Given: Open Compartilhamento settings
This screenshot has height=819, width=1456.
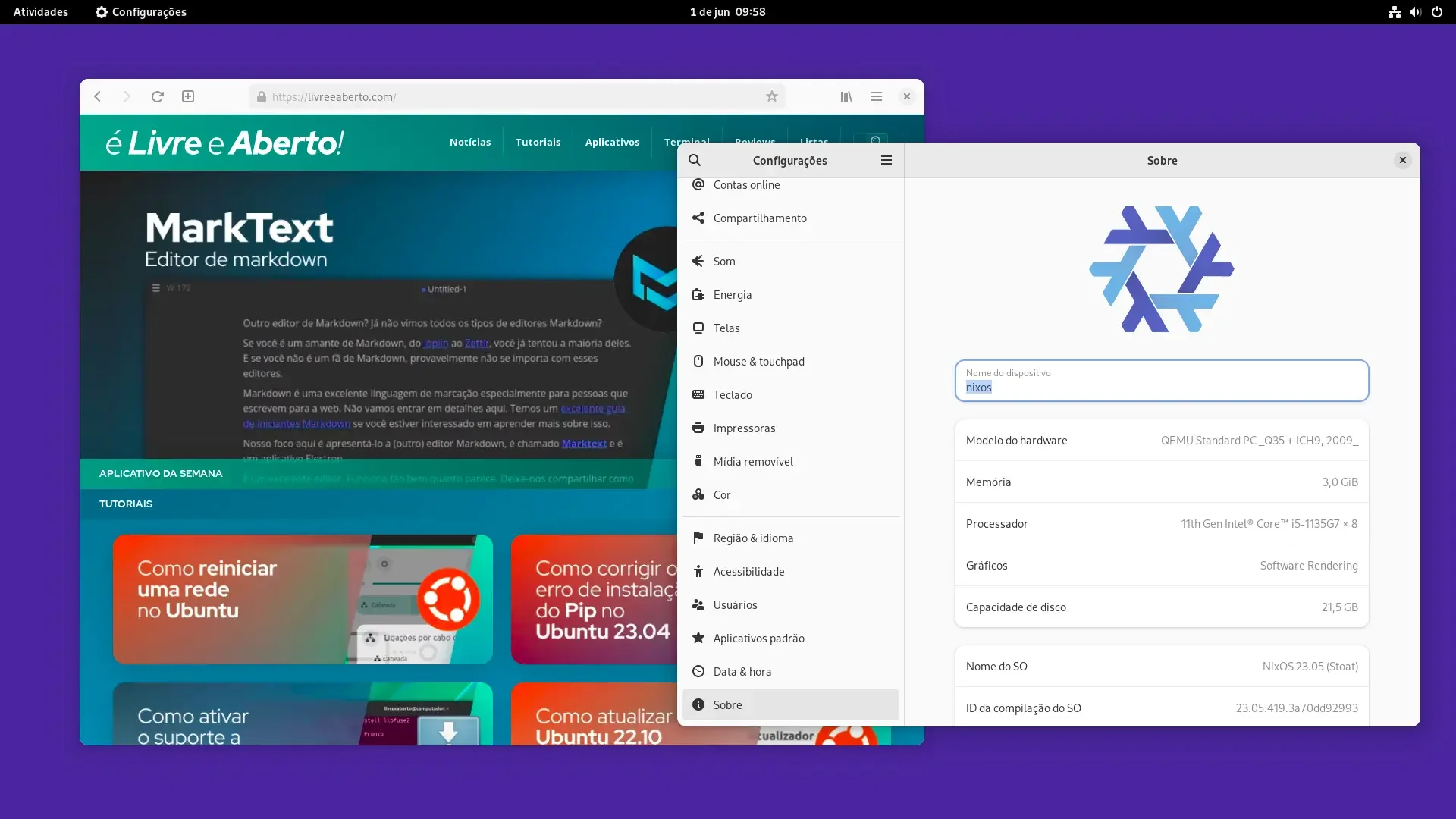Looking at the screenshot, I should 790,218.
